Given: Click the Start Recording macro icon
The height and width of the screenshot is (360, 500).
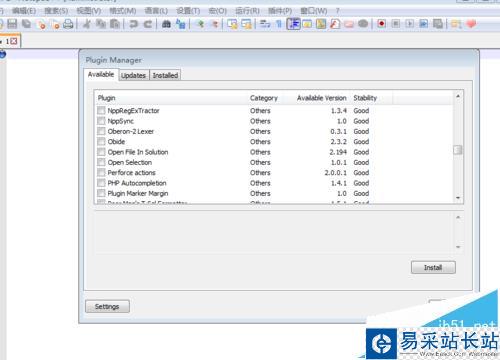Looking at the screenshot, I should 382,24.
